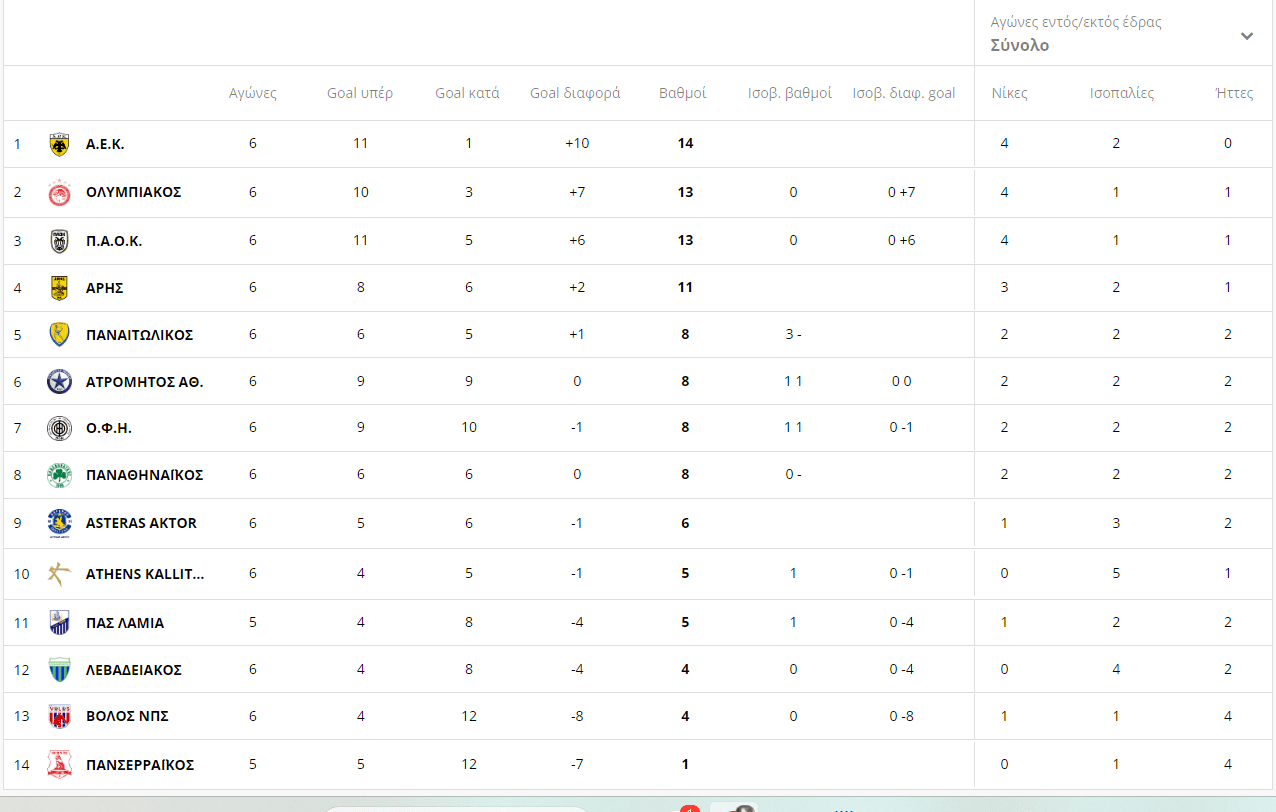The image size is (1276, 812).
Task: Click the Goal διαφορά column header
Action: pos(575,93)
